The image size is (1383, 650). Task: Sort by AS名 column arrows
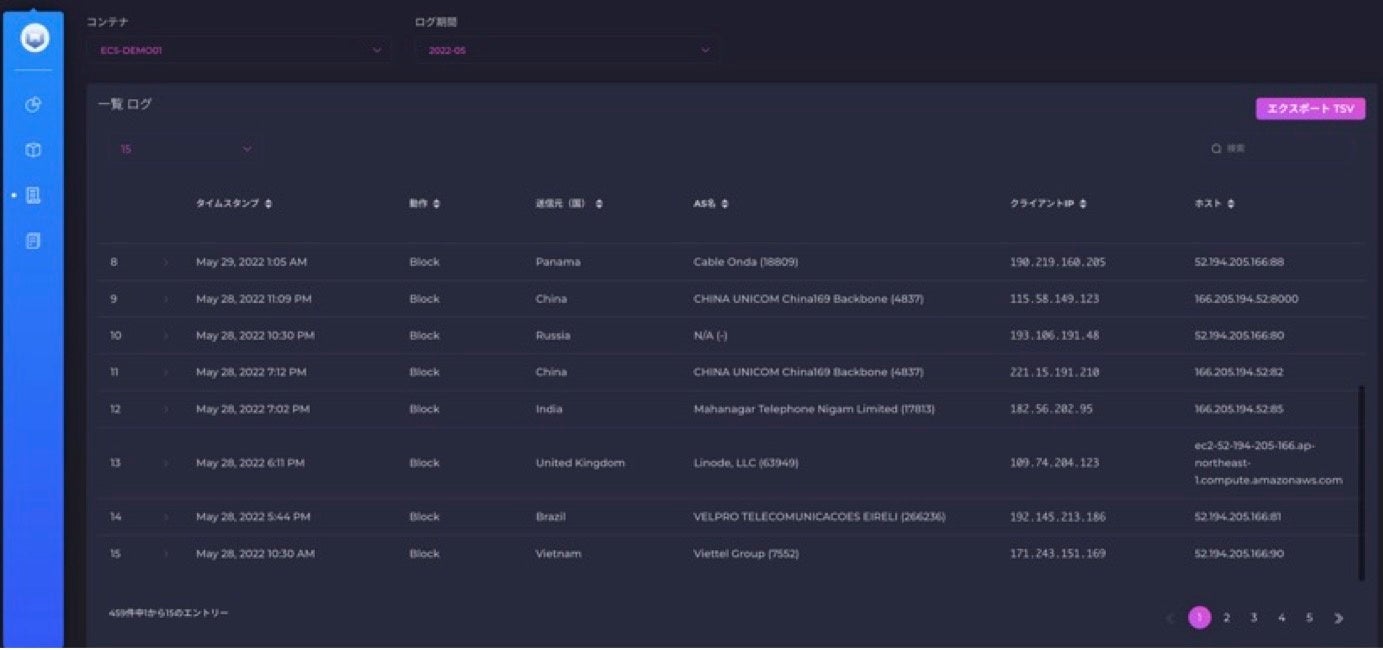725,204
